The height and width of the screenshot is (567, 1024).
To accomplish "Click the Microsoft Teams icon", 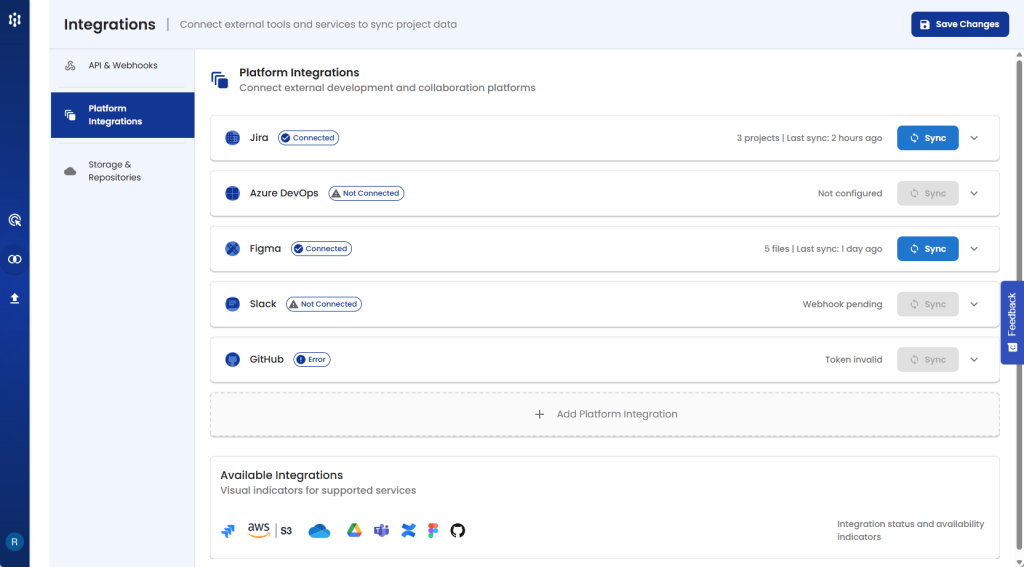I will point(381,530).
